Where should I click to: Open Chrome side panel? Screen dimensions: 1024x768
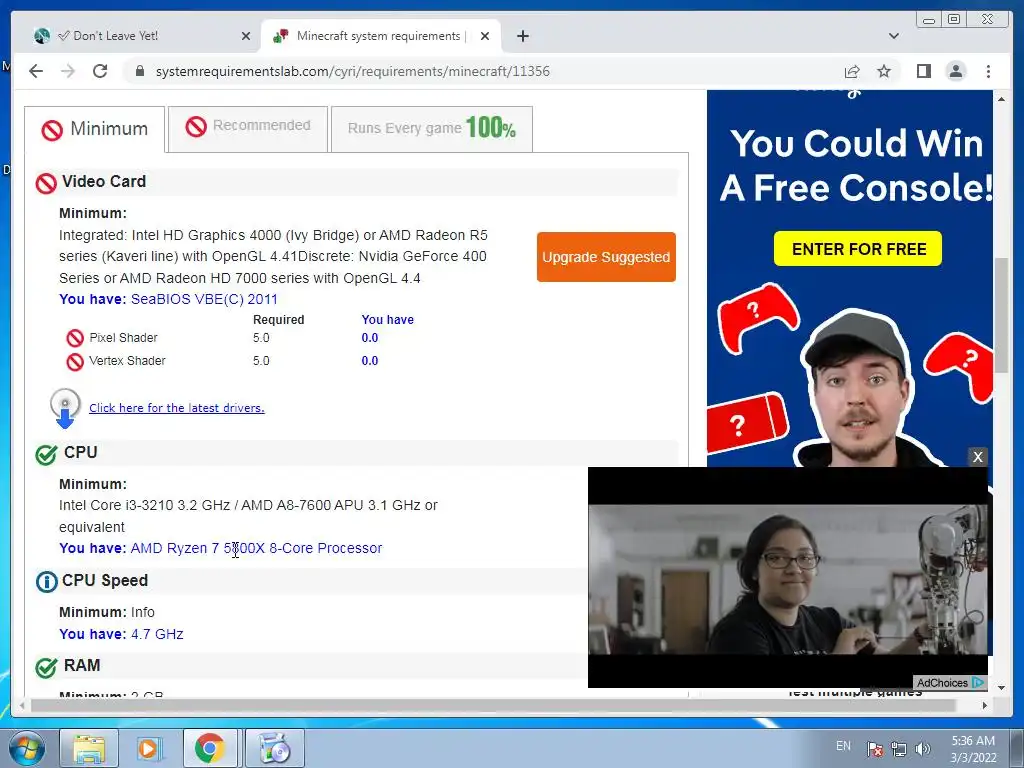click(x=923, y=71)
